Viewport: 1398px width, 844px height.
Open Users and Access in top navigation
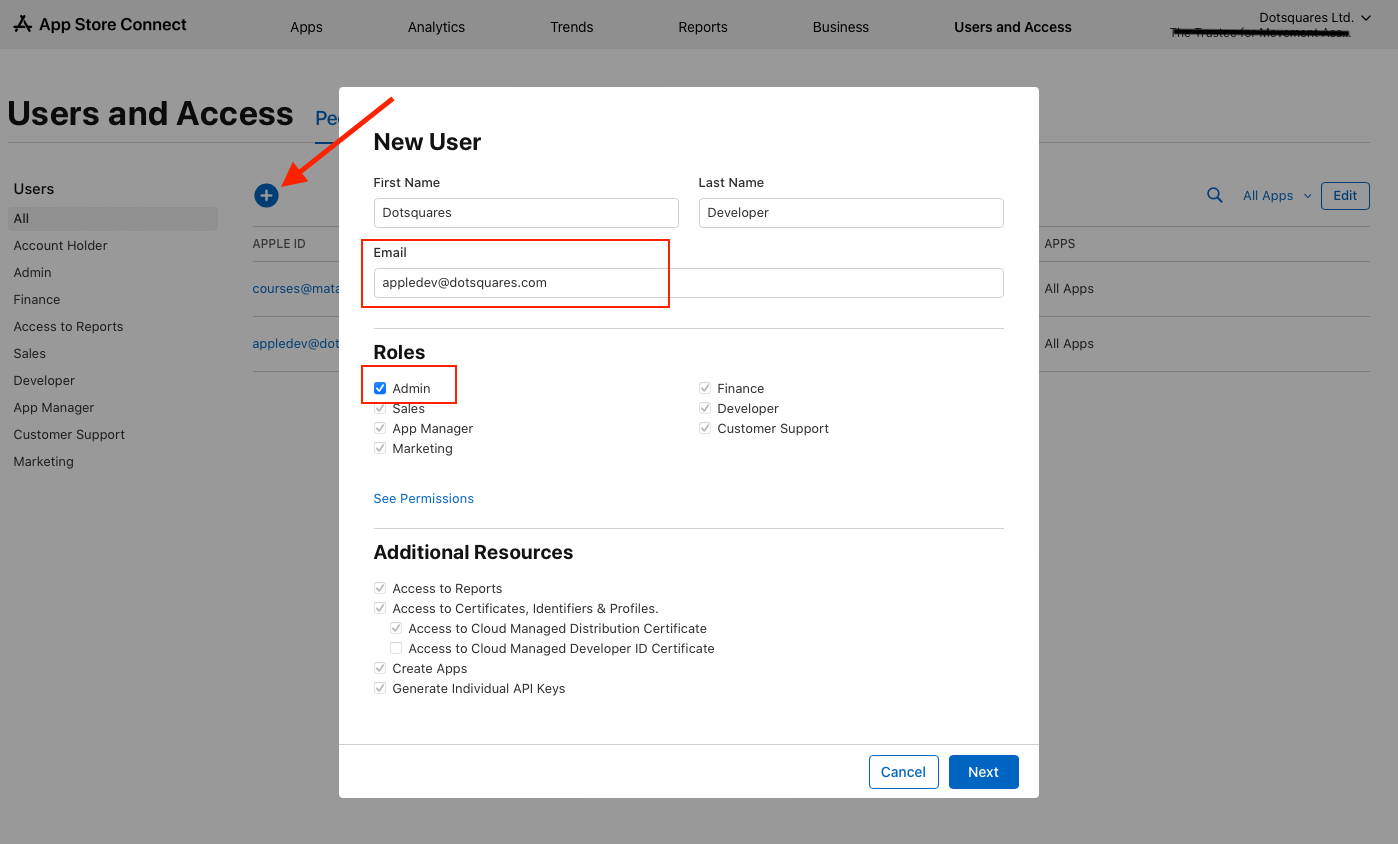(x=1013, y=27)
